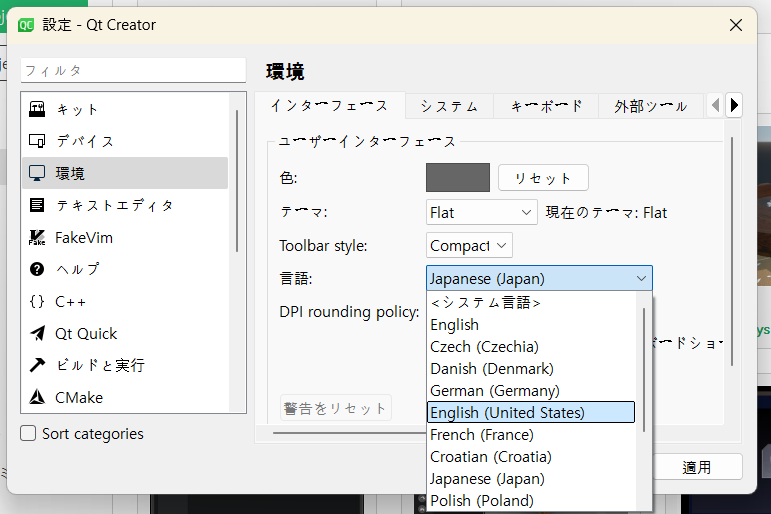Click the language dropdown list scrollbar
The image size is (771, 514).
[x=644, y=370]
